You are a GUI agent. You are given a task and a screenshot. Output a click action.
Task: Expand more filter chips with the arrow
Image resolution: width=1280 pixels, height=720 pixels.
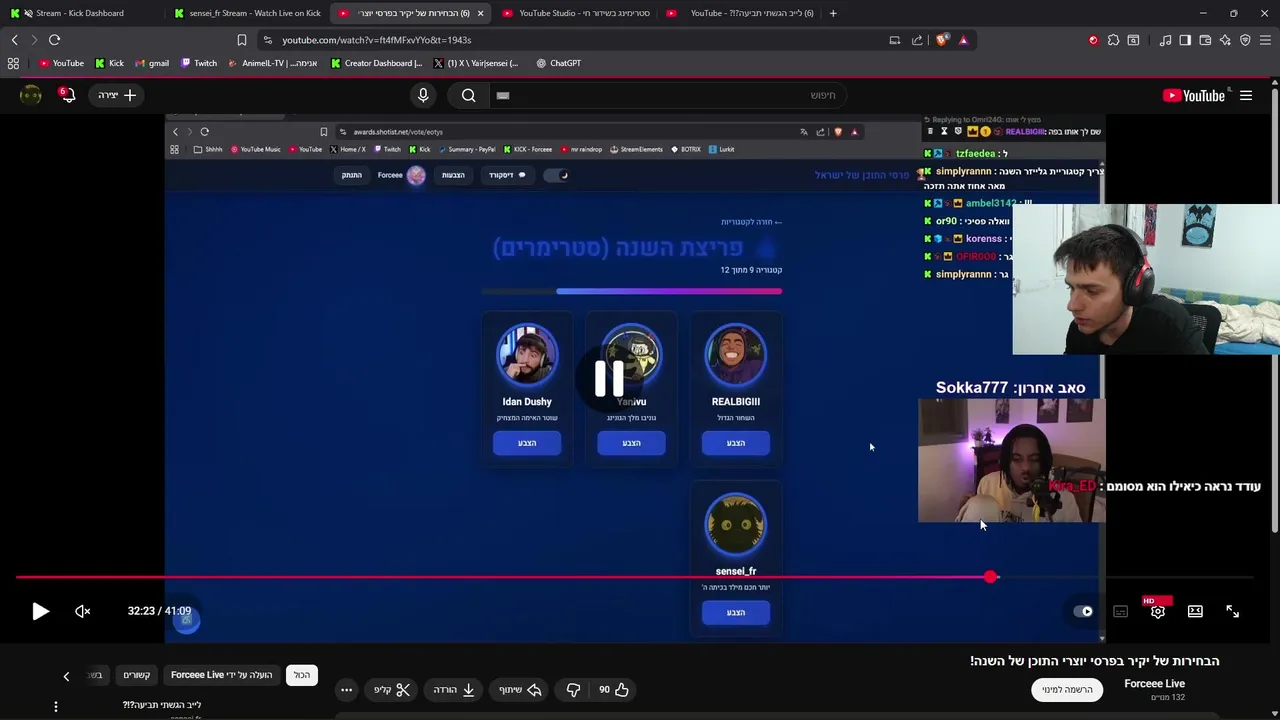click(x=66, y=676)
